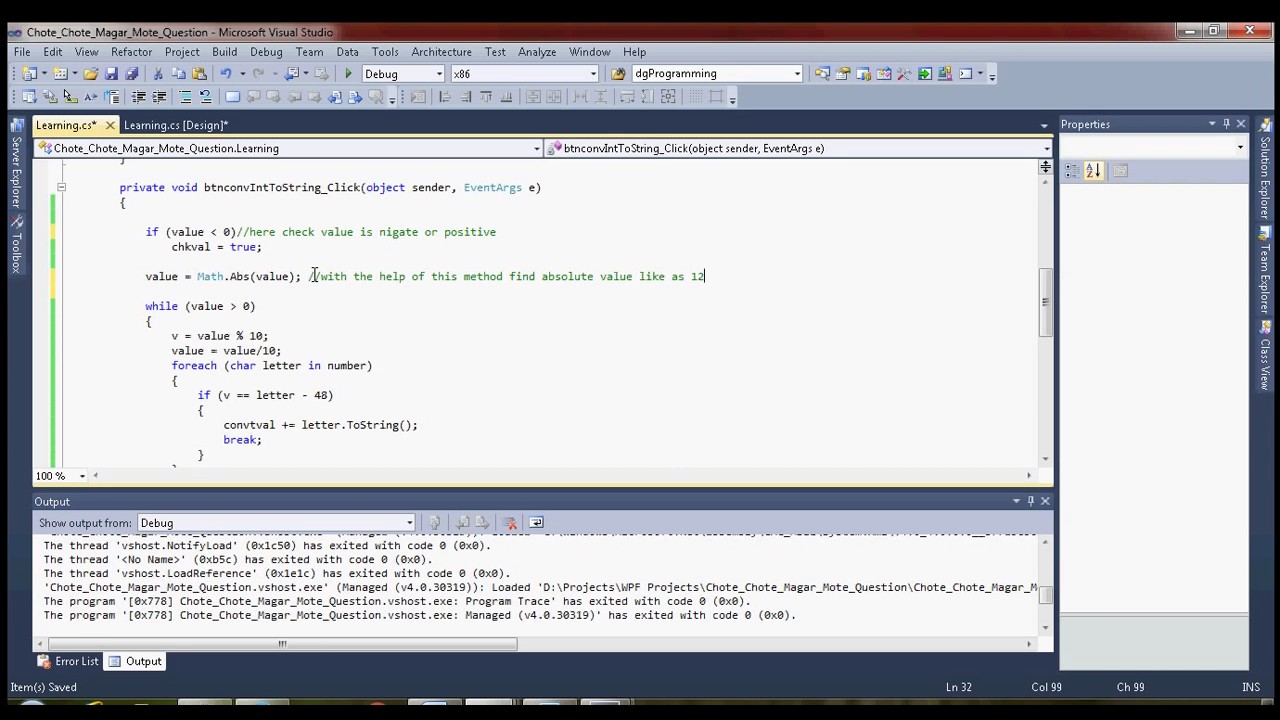Click the Open File folder icon
The image size is (1280, 720).
pyautogui.click(x=90, y=73)
